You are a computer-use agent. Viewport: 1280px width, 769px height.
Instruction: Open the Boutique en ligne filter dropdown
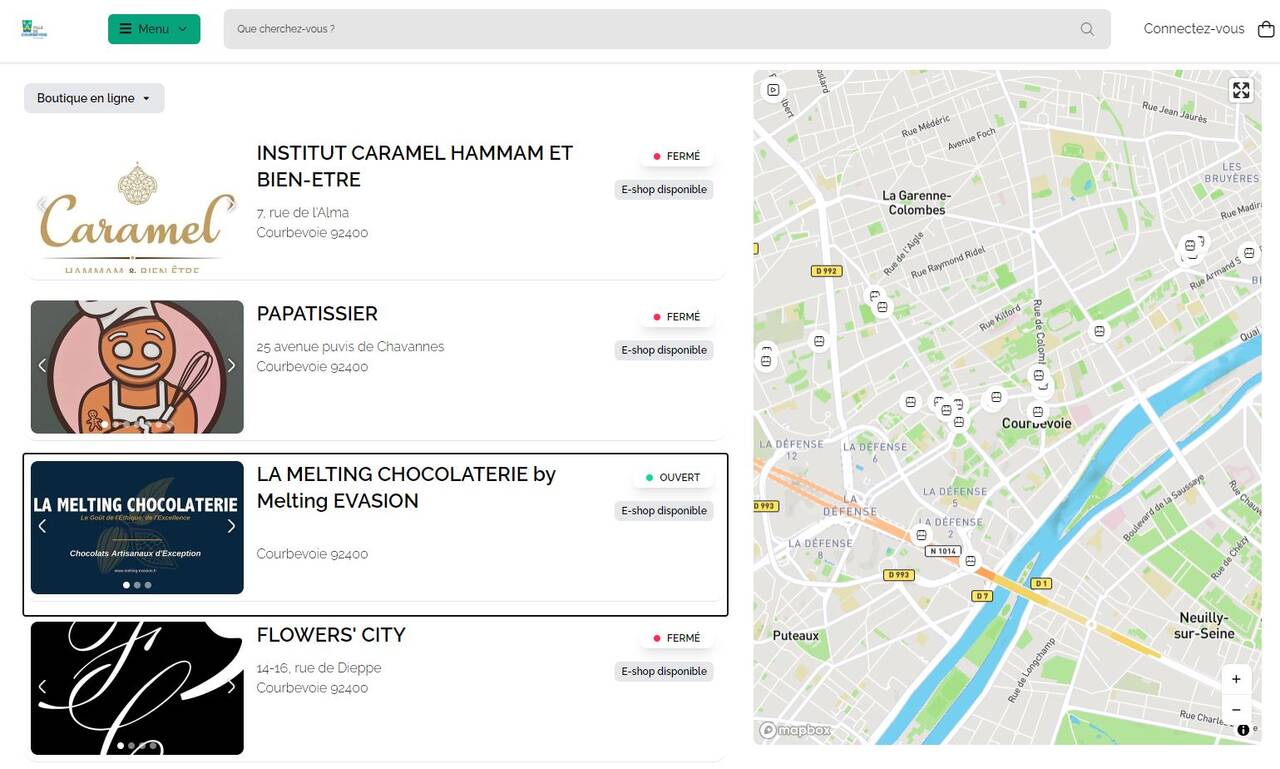coord(93,97)
